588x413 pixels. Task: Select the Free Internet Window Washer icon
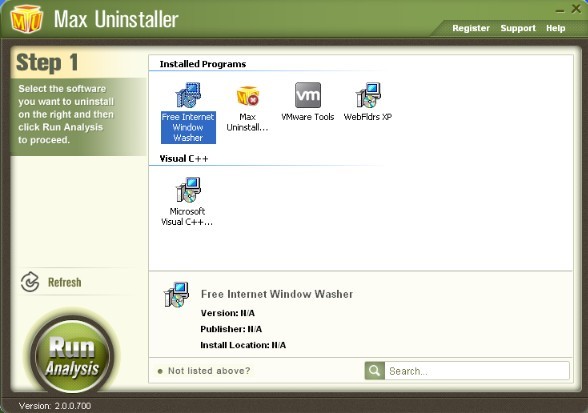188,95
